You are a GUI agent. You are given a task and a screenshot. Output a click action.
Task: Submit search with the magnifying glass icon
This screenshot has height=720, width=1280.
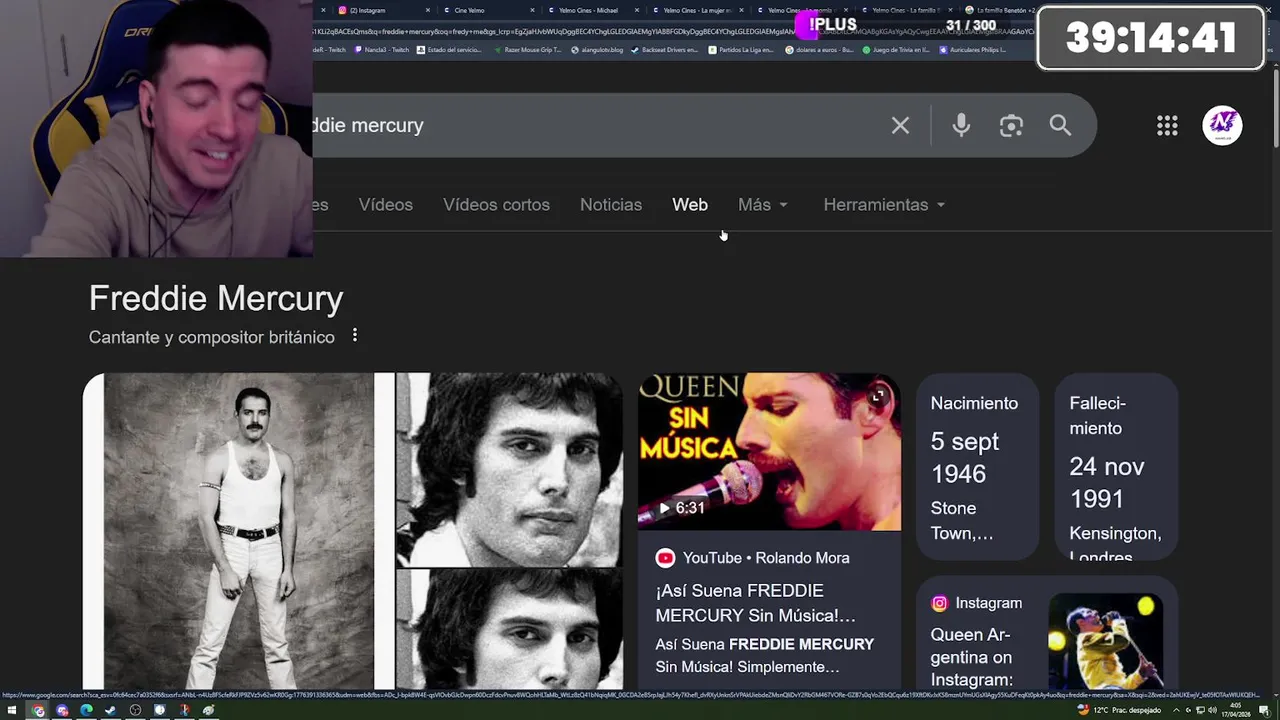pos(1060,125)
